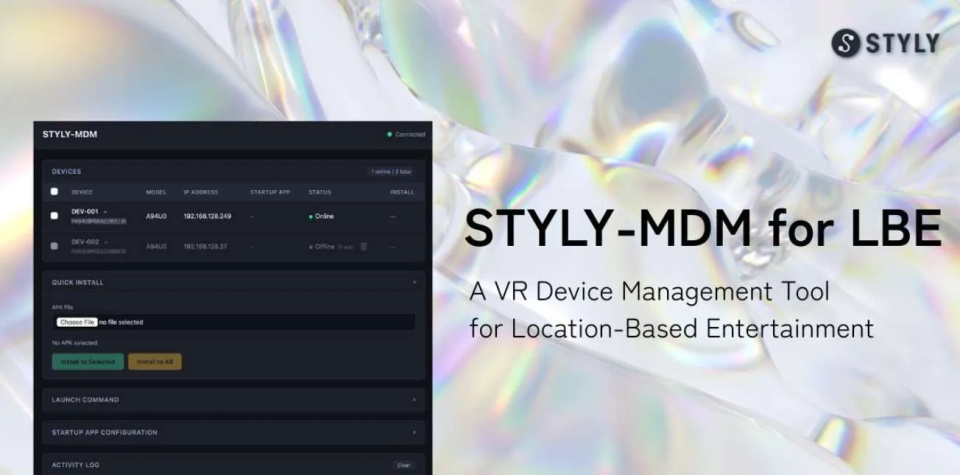Viewport: 960px width, 475px height.
Task: Click the Choose File button for APK
Action: click(77, 322)
